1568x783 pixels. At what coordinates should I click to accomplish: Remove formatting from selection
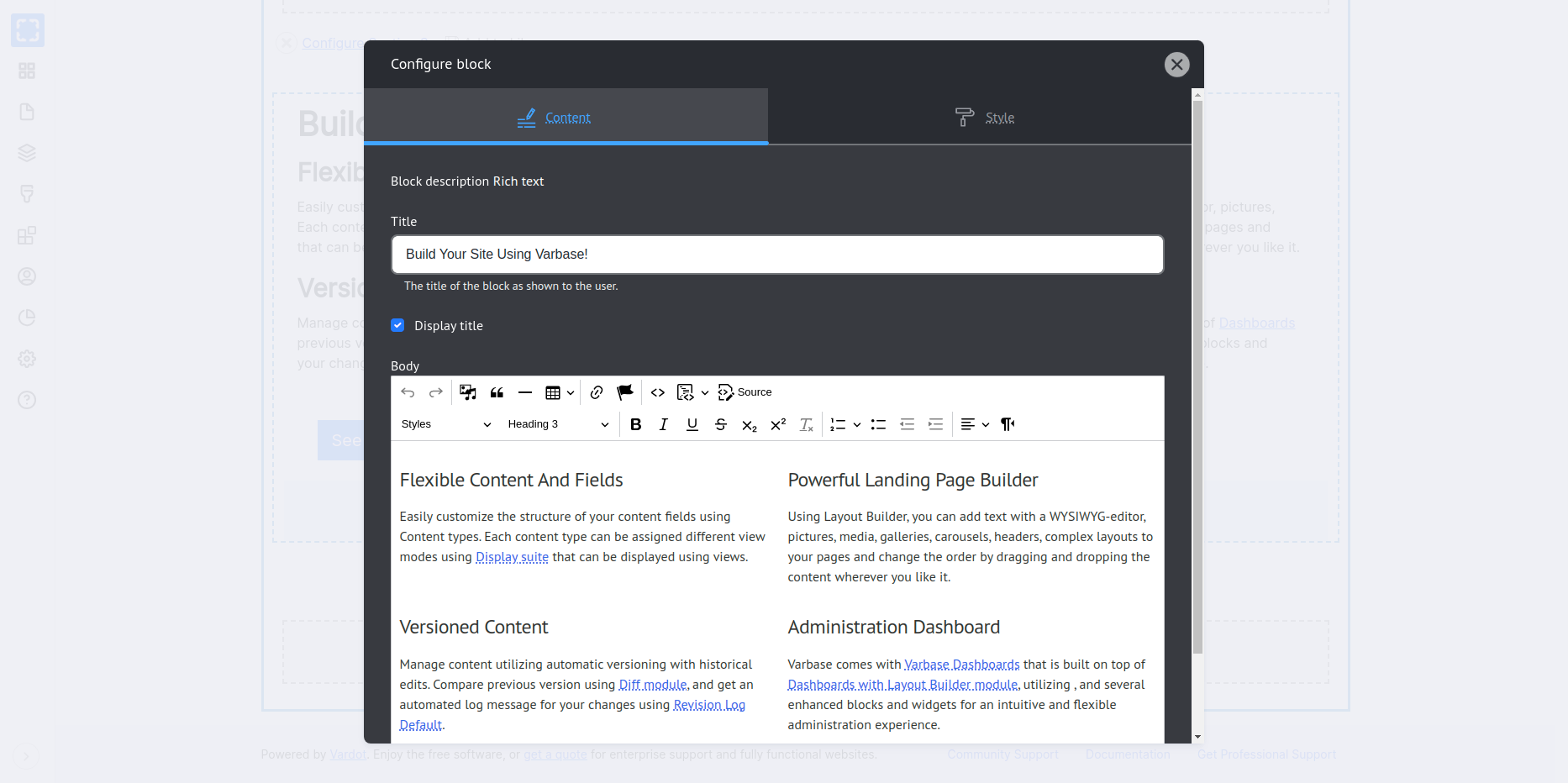[x=807, y=424]
